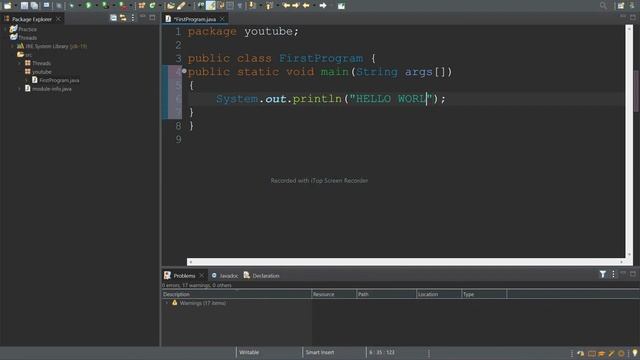This screenshot has height=360, width=640.
Task: Close the Package Explorer tab
Action: pos(58,19)
